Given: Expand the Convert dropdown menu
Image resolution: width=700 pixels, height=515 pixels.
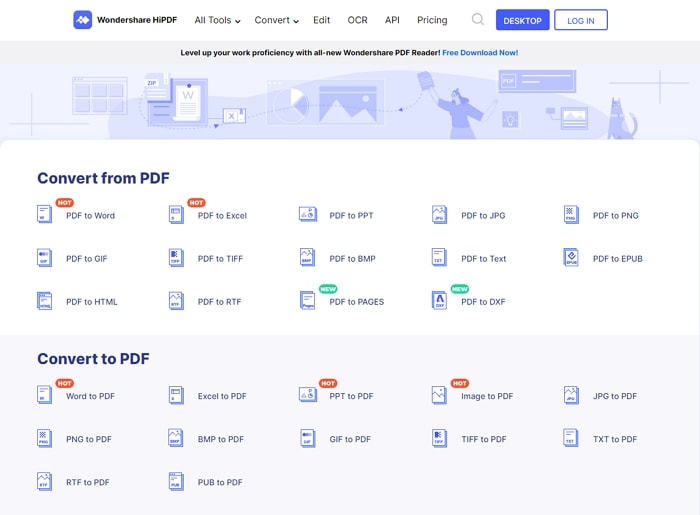Looking at the screenshot, I should click(x=276, y=20).
